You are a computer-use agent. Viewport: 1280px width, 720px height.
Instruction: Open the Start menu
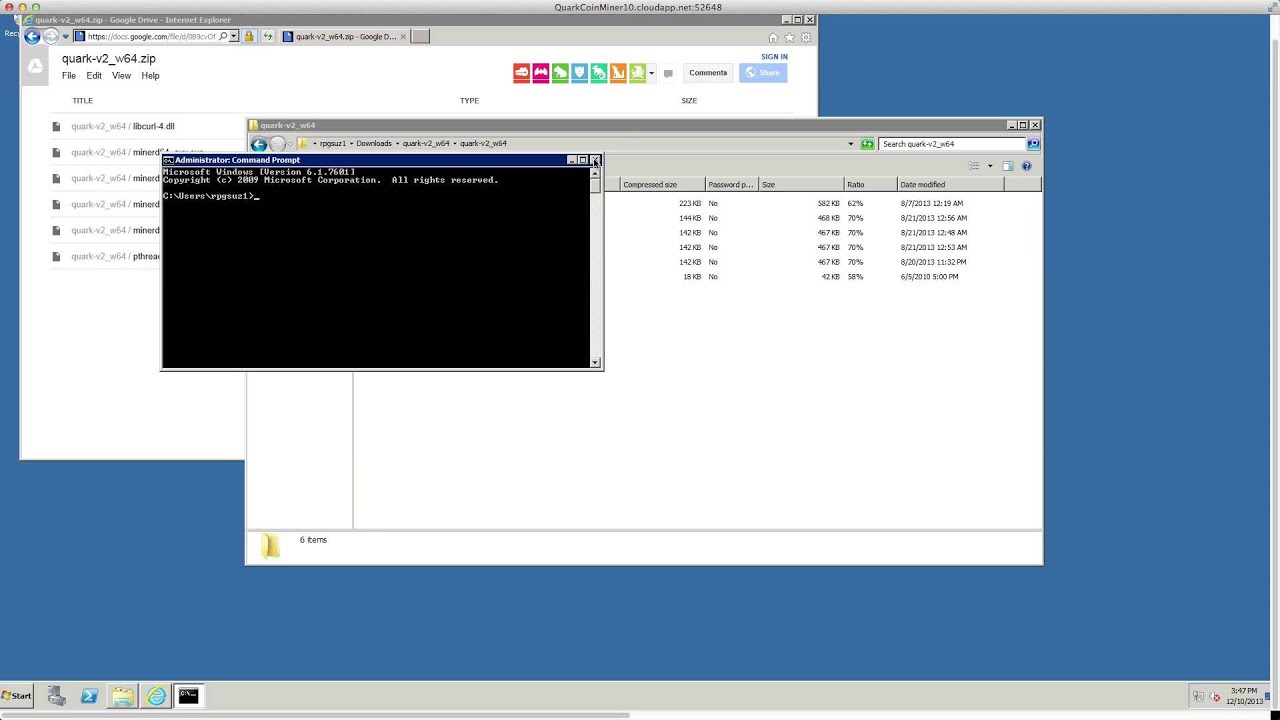click(x=17, y=695)
